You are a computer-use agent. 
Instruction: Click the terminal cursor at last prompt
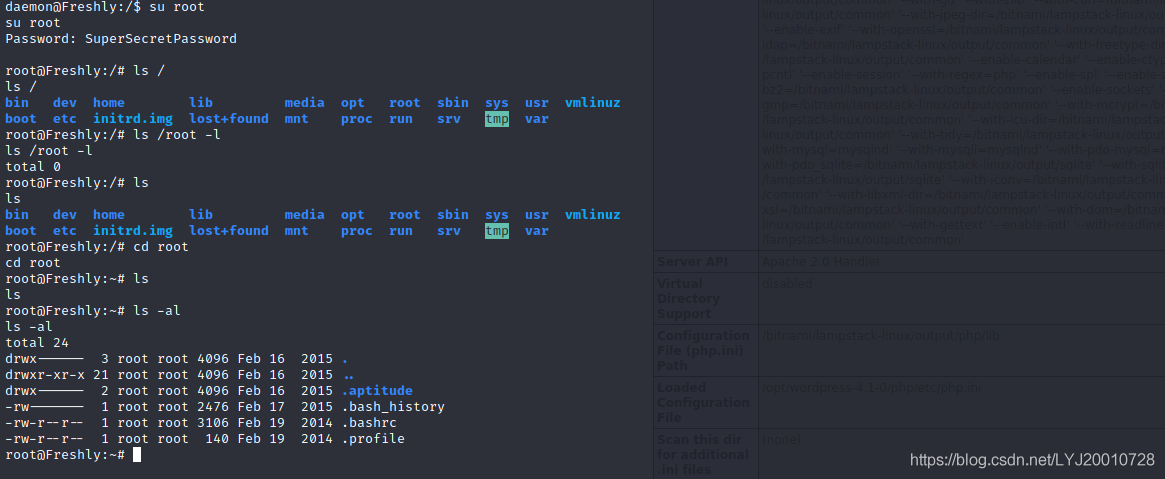(137, 455)
